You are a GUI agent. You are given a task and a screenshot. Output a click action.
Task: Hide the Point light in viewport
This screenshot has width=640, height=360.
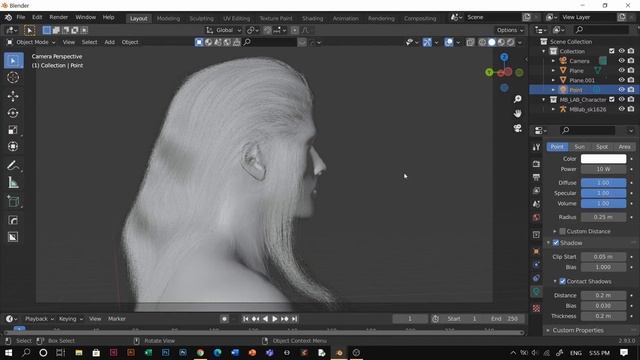(x=622, y=90)
